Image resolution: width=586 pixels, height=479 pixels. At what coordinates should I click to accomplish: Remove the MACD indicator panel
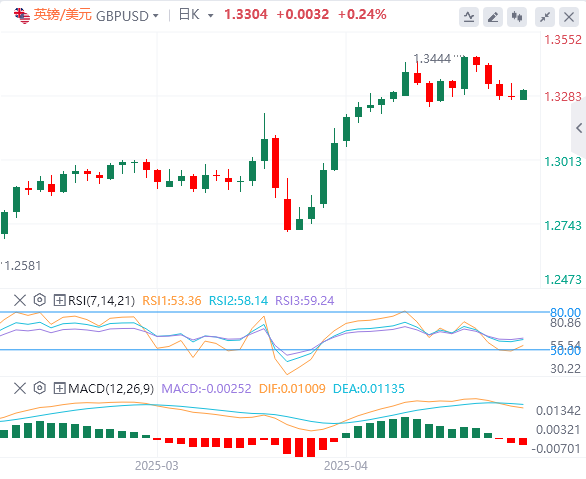tap(20, 388)
